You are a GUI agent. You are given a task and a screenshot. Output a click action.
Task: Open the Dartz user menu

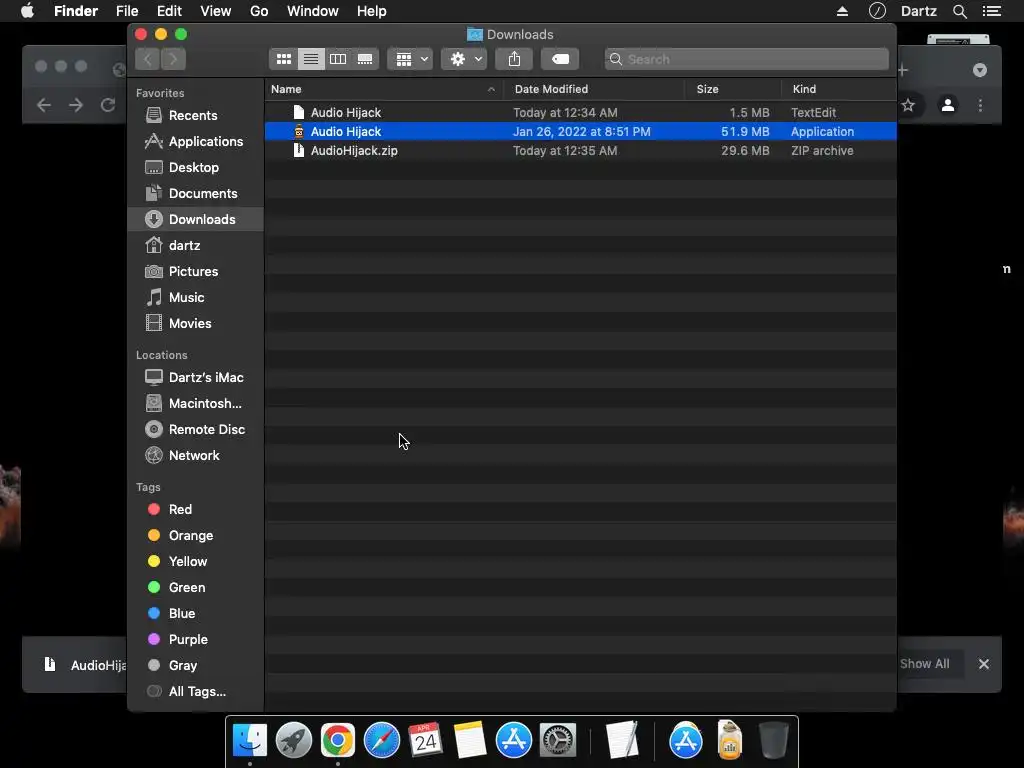coord(919,11)
